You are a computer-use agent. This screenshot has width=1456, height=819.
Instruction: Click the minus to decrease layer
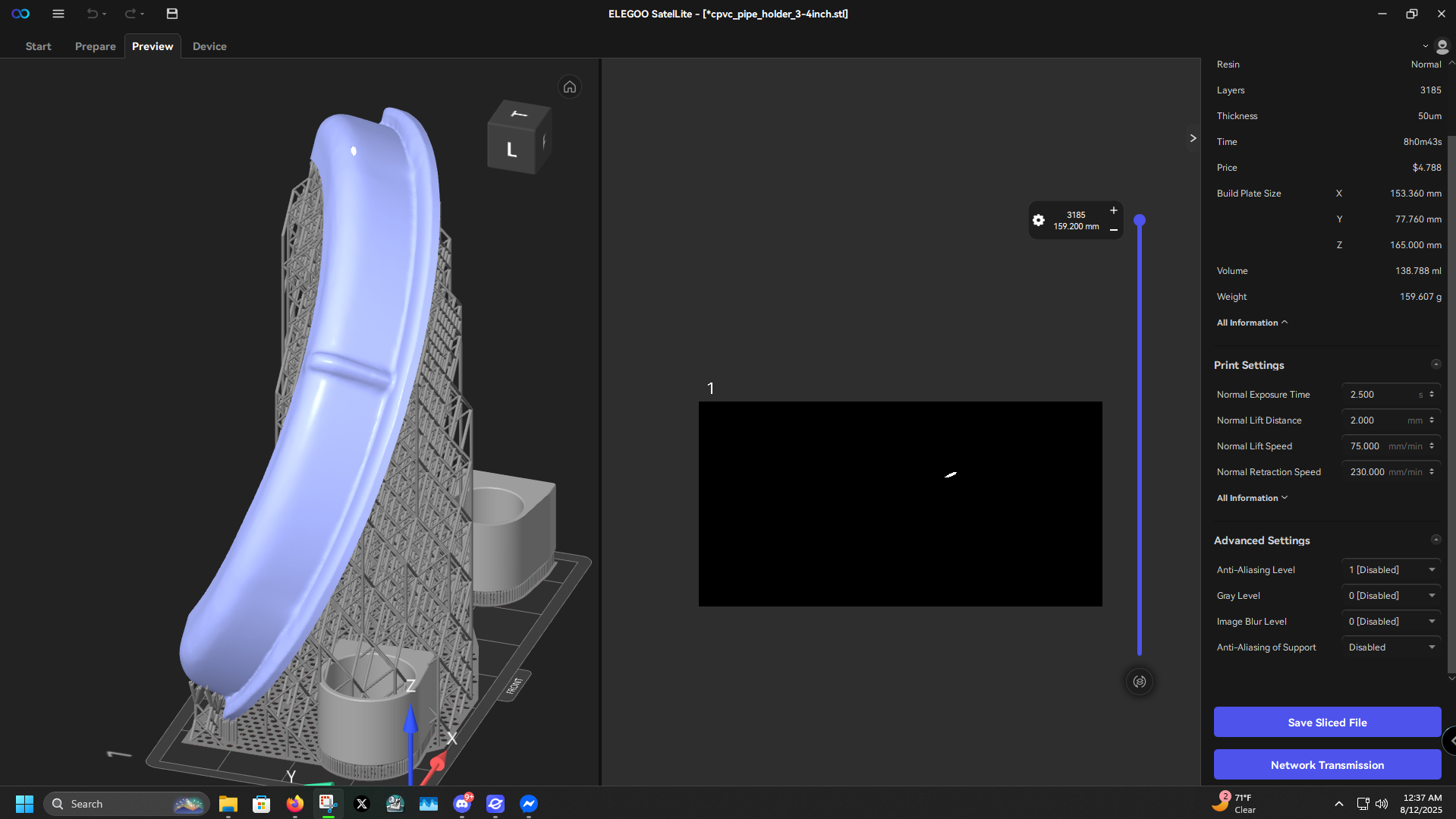(1113, 230)
